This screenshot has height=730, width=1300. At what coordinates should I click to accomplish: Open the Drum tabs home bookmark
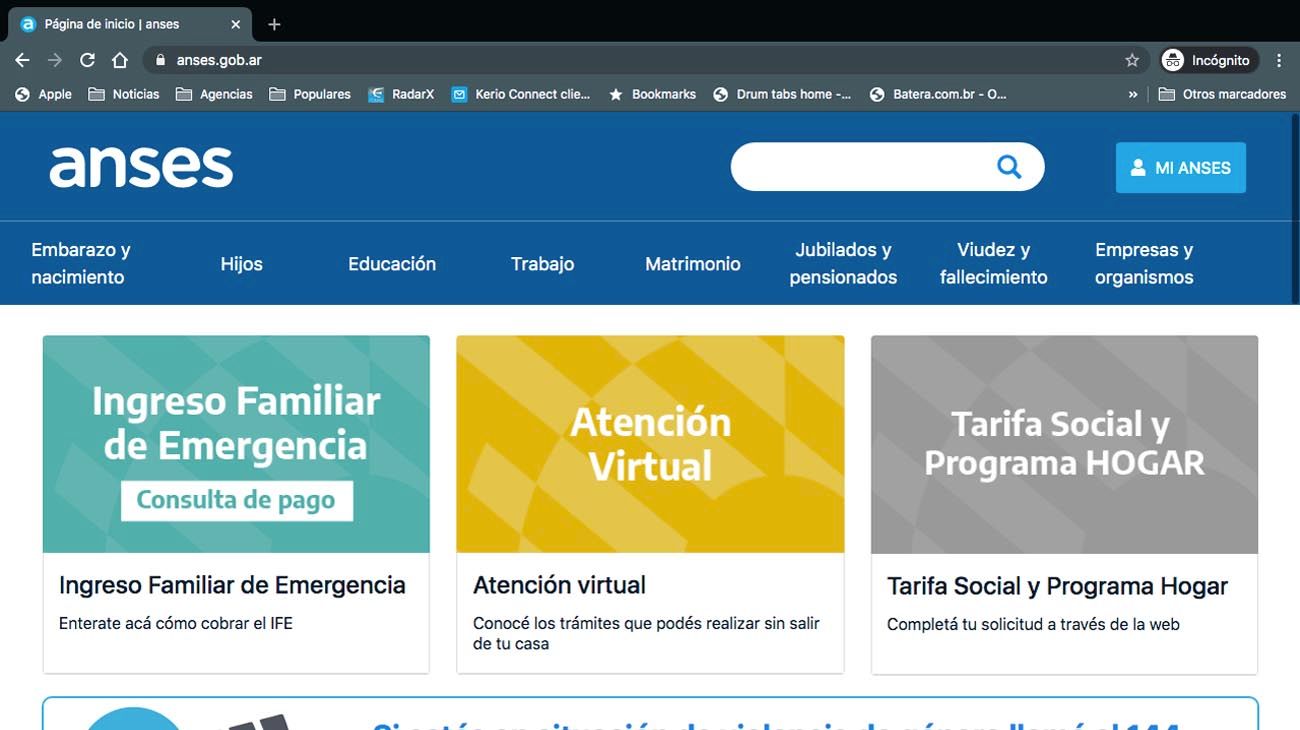pyautogui.click(x=782, y=94)
